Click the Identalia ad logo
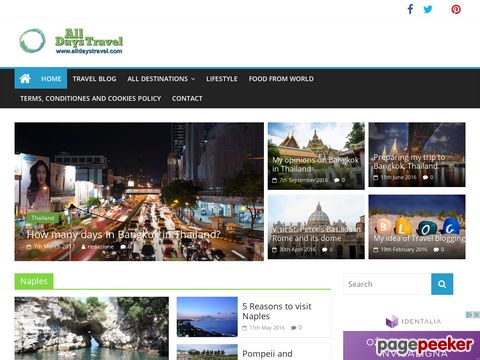480x360 pixels. click(x=413, y=321)
